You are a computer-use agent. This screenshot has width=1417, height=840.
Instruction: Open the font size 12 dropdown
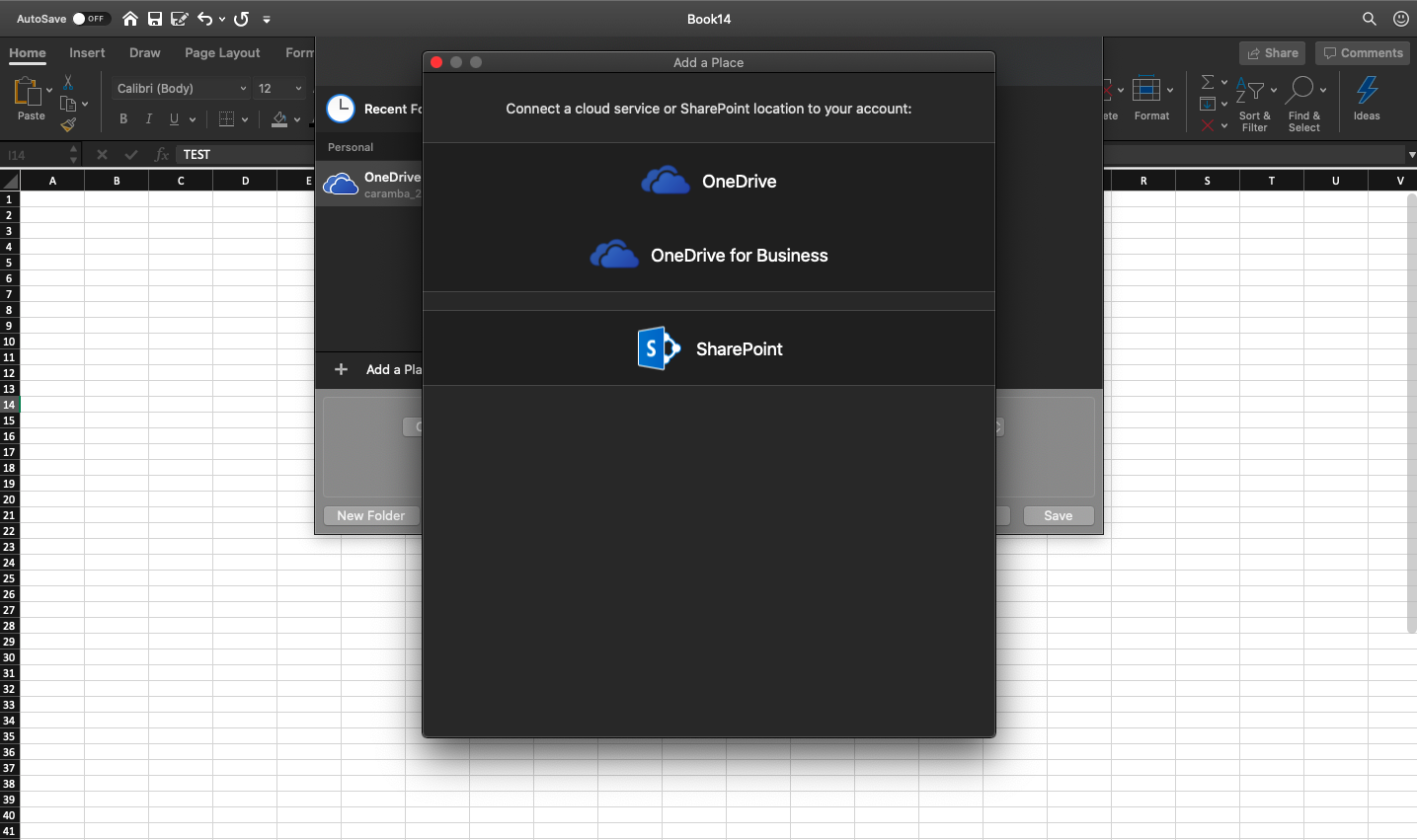click(279, 89)
